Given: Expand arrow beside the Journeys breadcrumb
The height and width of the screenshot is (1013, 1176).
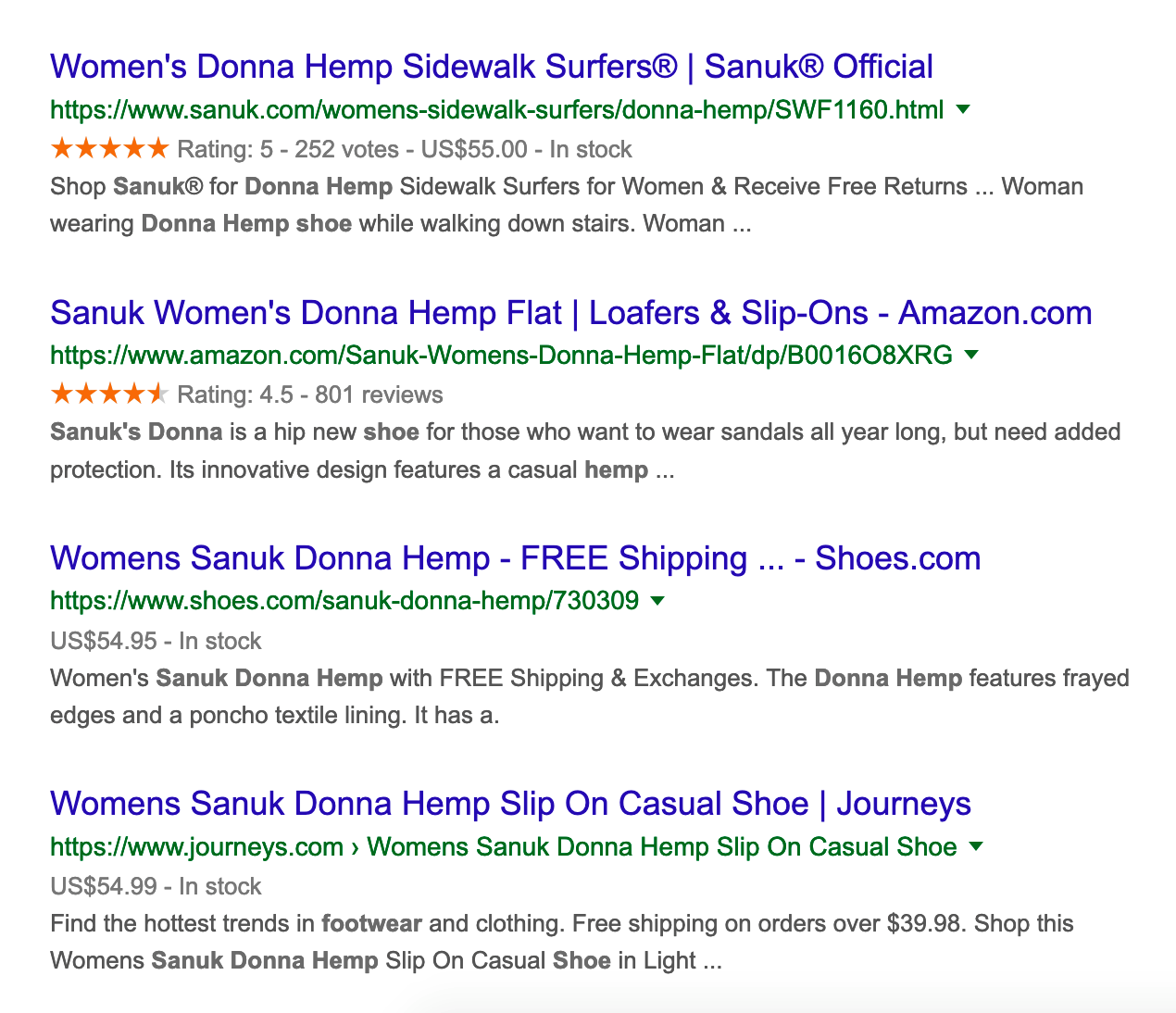Looking at the screenshot, I should (x=975, y=846).
